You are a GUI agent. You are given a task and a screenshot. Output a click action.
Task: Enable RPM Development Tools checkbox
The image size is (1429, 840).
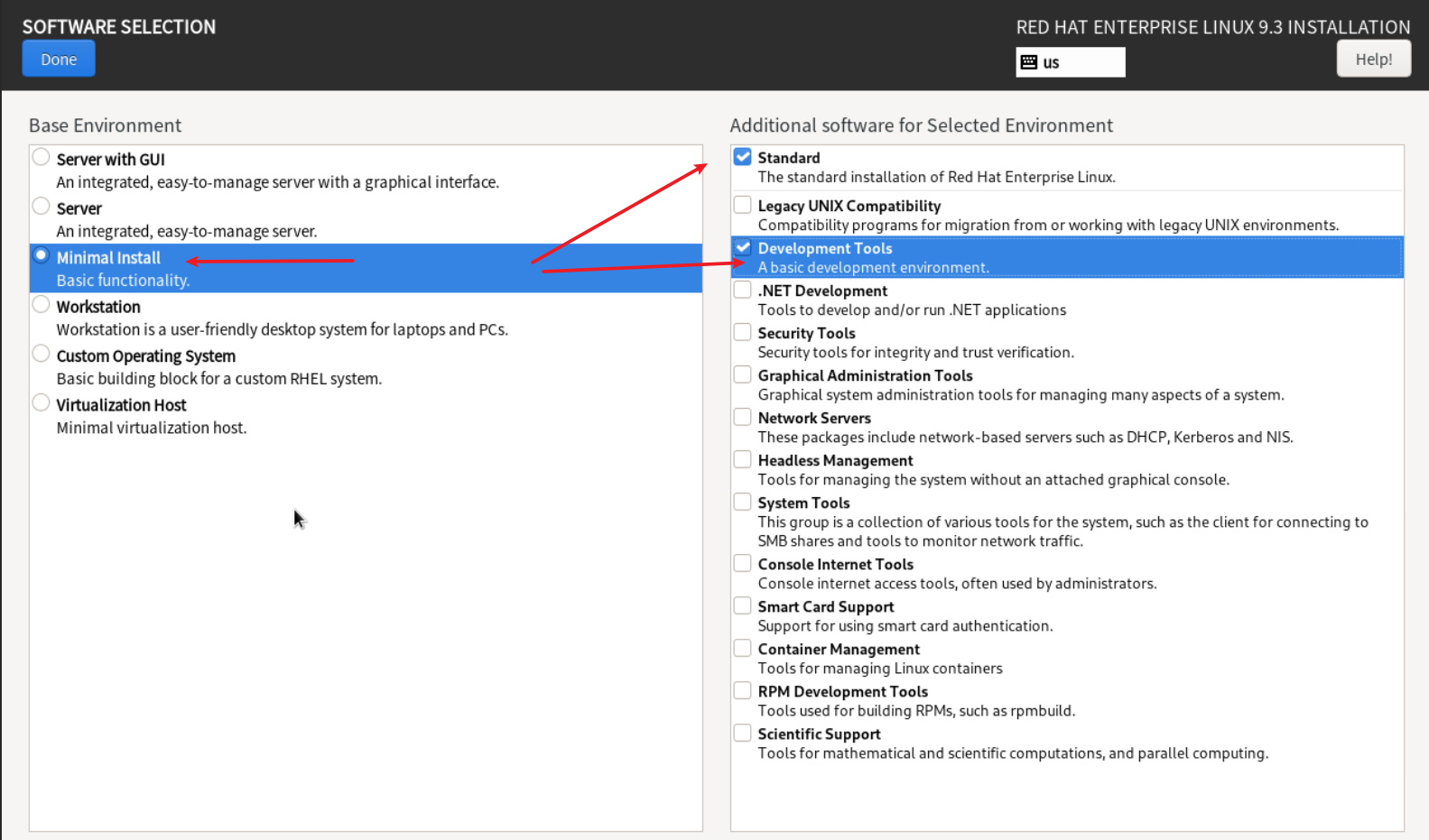click(x=742, y=690)
